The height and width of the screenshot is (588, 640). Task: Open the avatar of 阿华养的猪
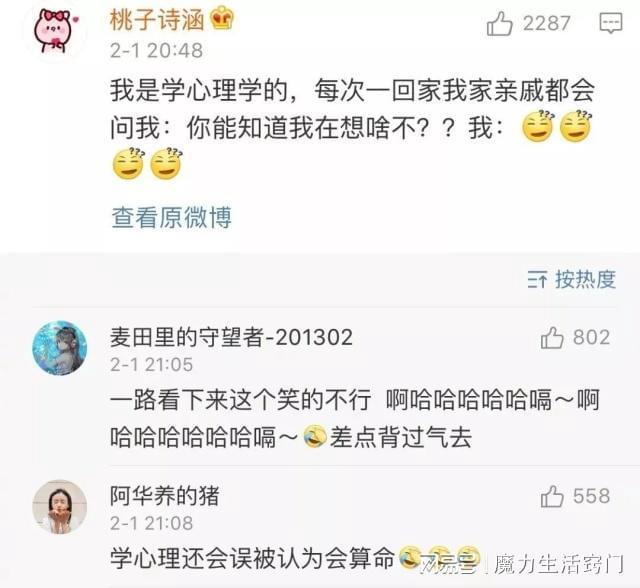point(60,506)
